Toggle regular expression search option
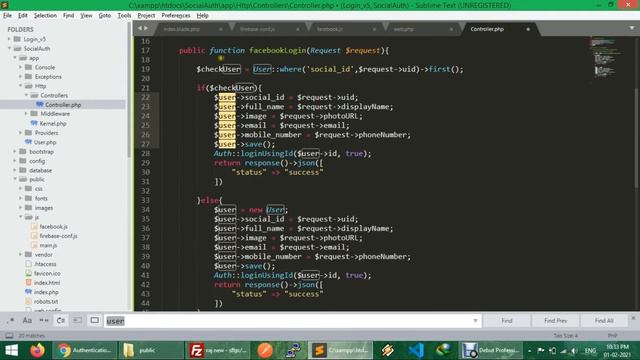This screenshot has width=640, height=360. point(11,321)
